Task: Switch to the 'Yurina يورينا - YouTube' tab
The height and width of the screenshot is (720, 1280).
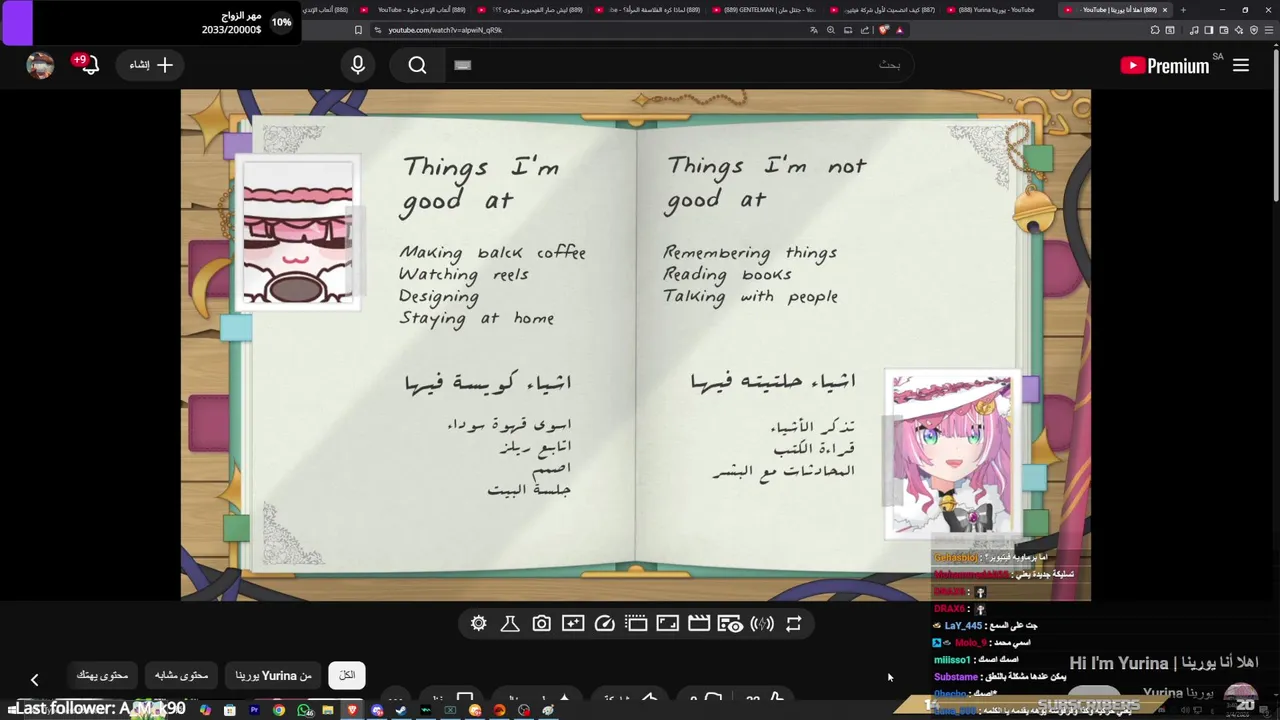Action: [997, 10]
